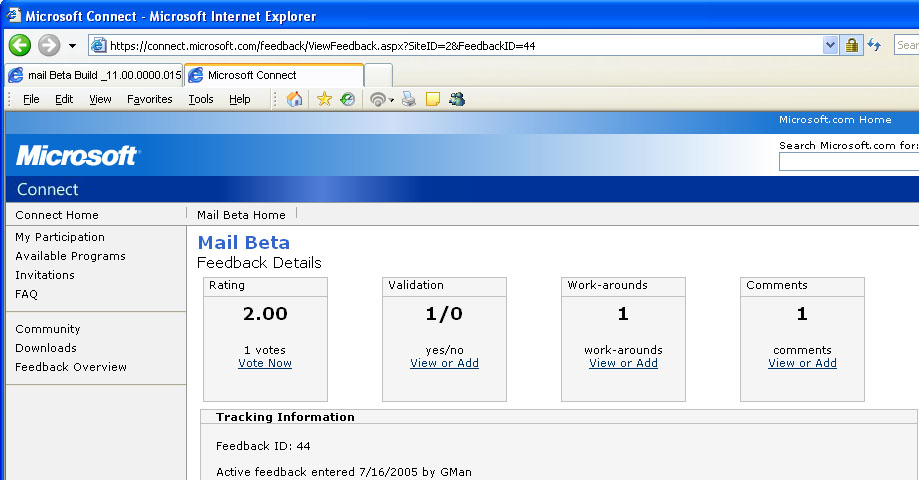Click the Feeds broadcast icon
Image resolution: width=919 pixels, height=480 pixels.
(378, 100)
